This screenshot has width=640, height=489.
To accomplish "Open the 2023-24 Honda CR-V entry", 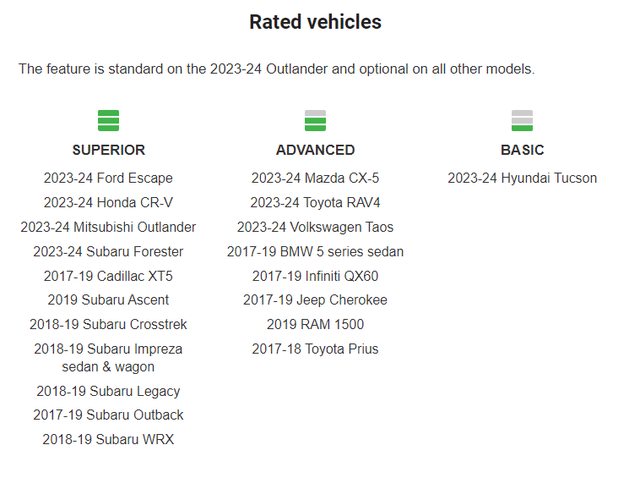I will 108,202.
